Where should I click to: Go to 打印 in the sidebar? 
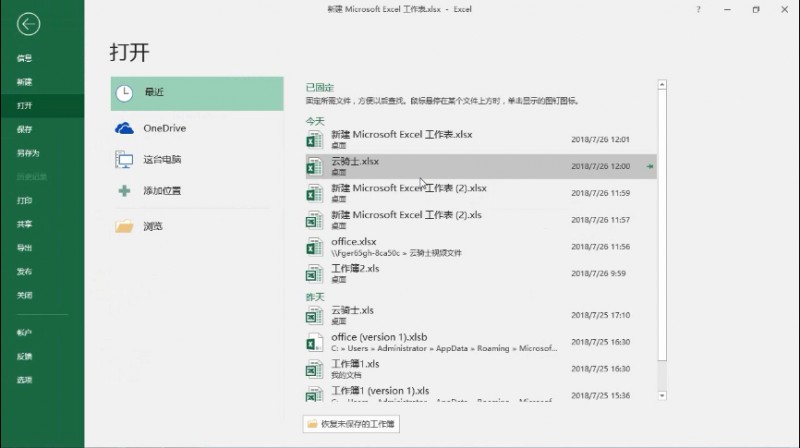point(24,201)
